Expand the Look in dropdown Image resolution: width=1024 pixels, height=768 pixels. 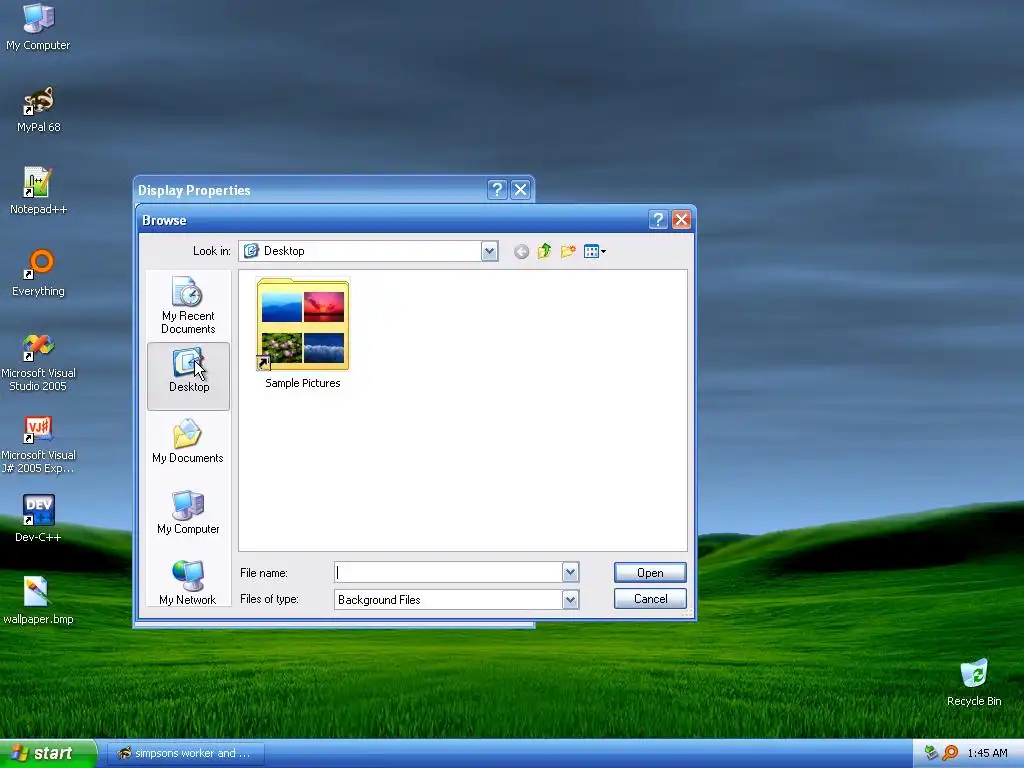click(489, 251)
